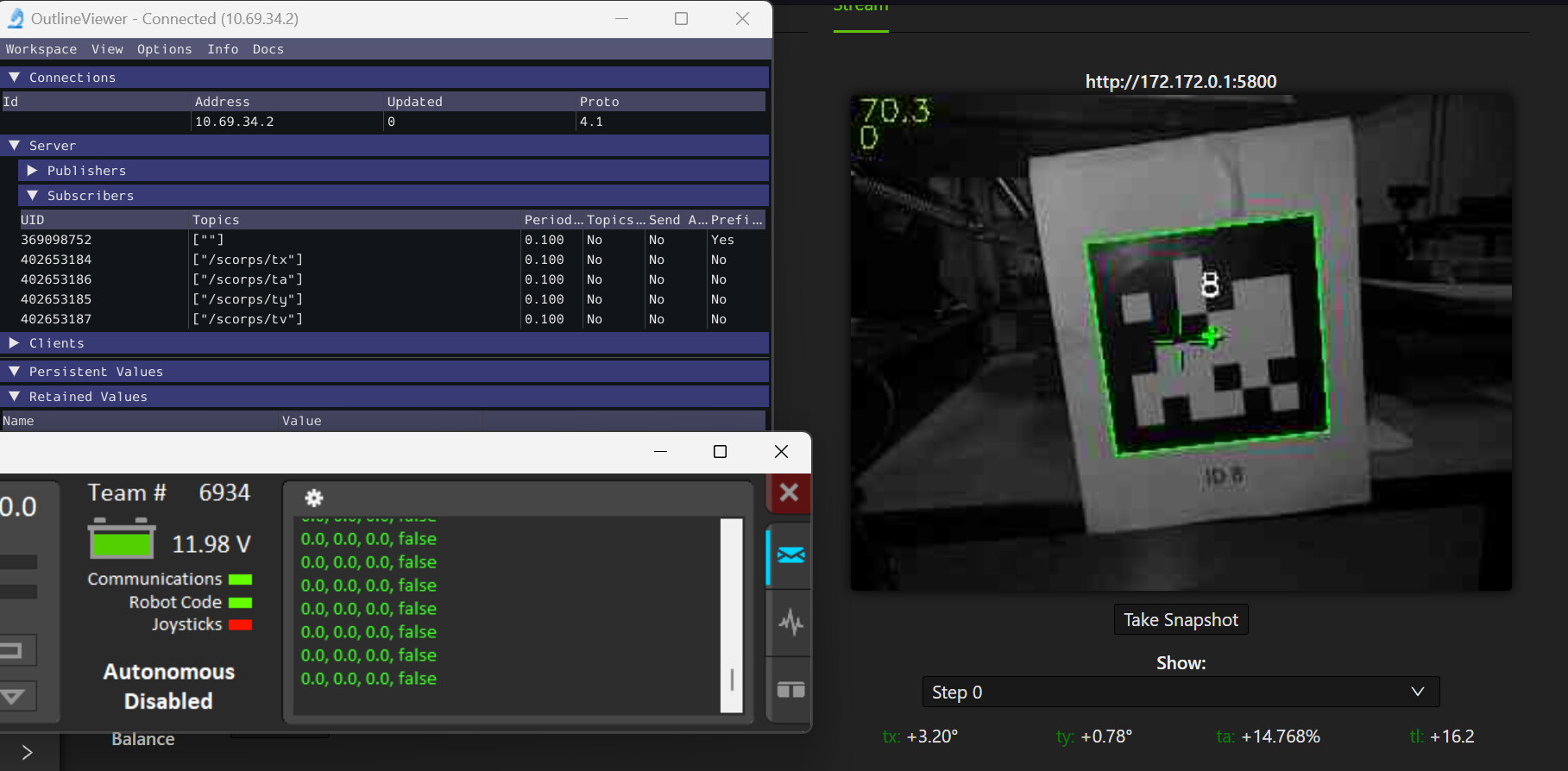Collapse the Connections section

tap(14, 78)
